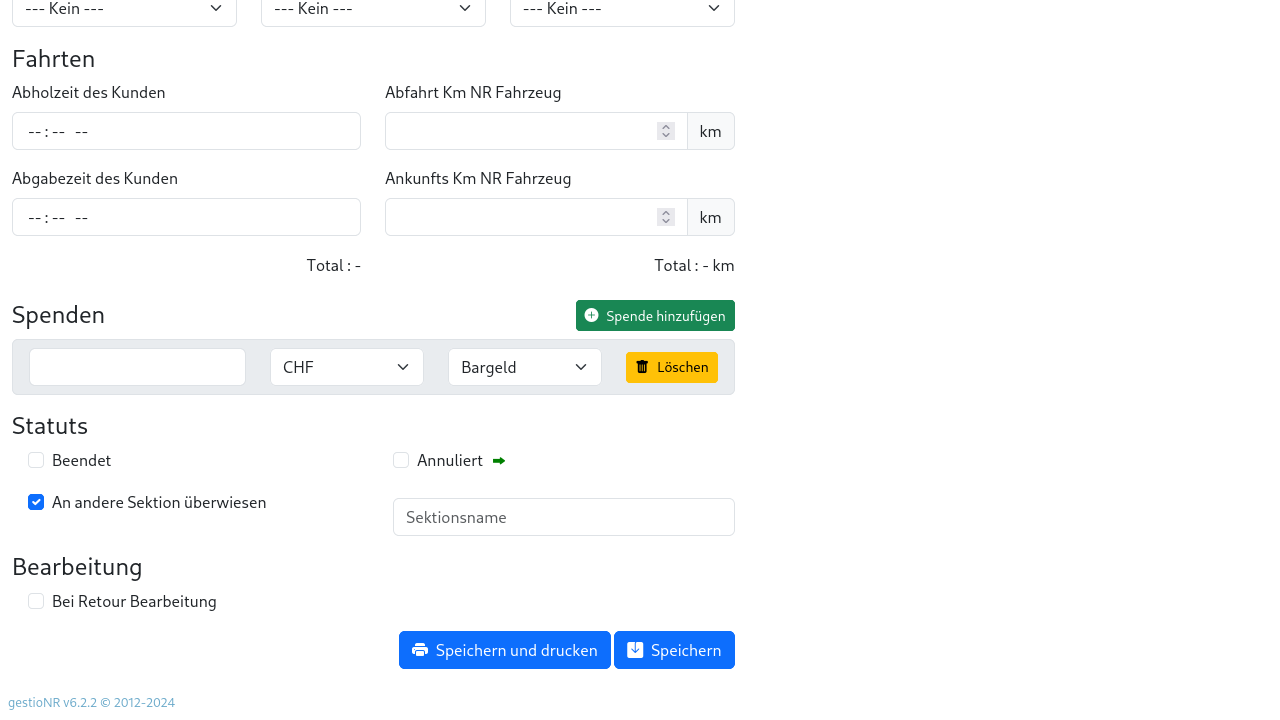This screenshot has height=720, width=1280.
Task: Click the Abholzeit des Kunden time field
Action: (186, 131)
